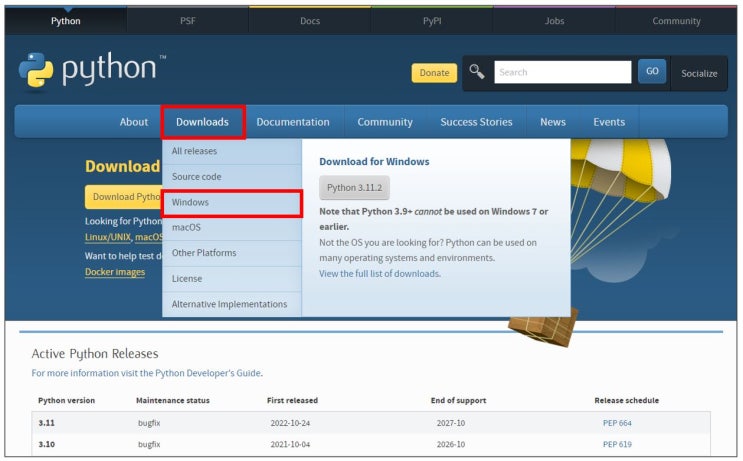Image resolution: width=743 pixels, height=461 pixels.
Task: Open the Community menu in the main navigation bar
Action: (385, 122)
